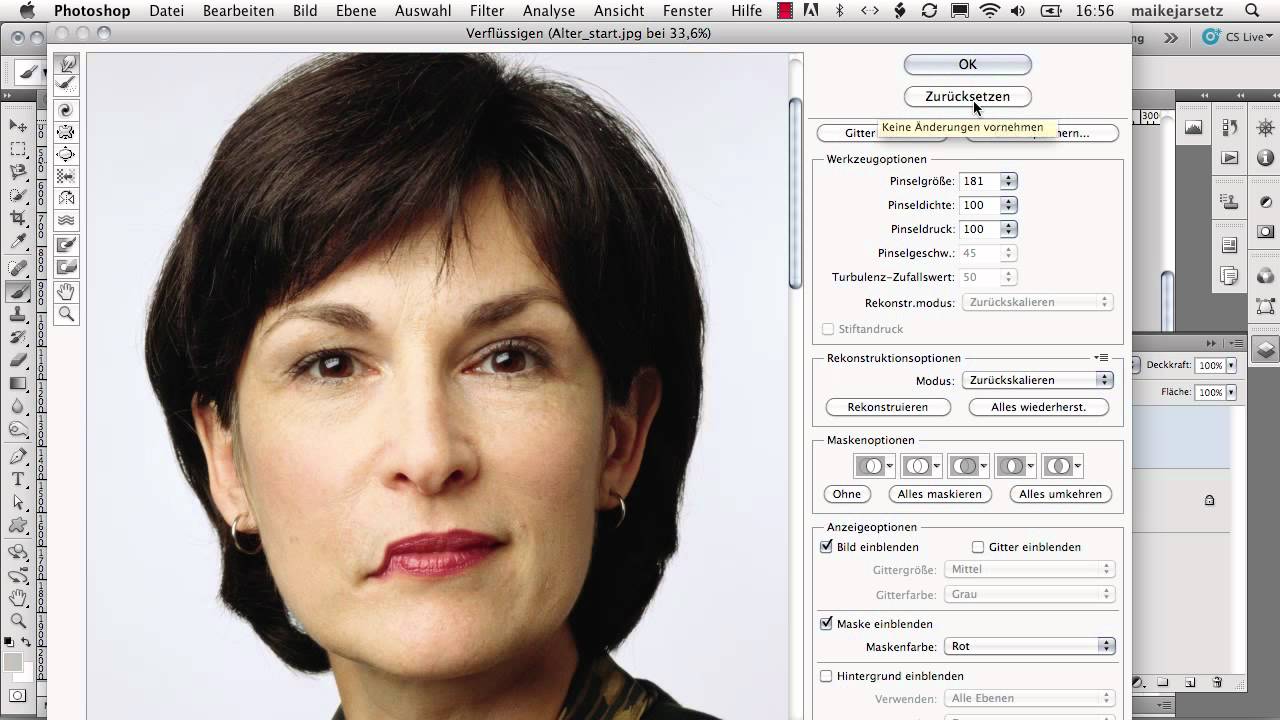This screenshot has height=720, width=1280.
Task: Click the fifth mask option icon
Action: [1062, 466]
